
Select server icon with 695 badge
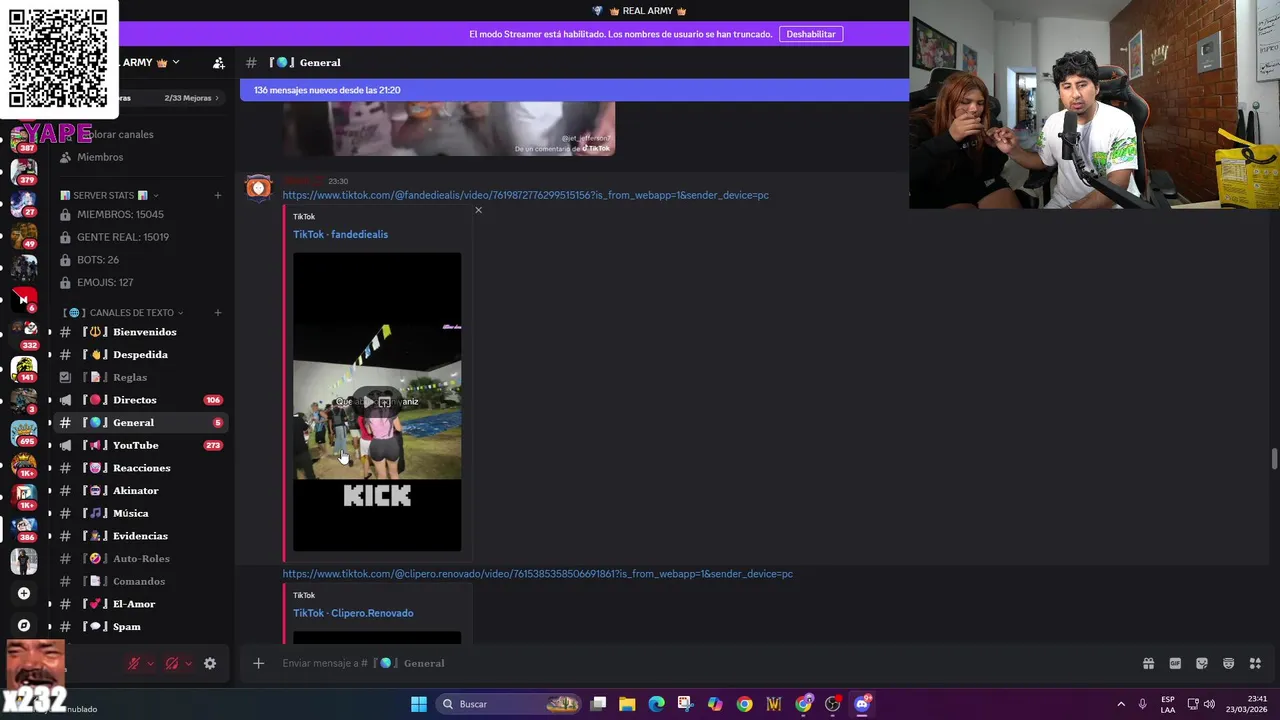coord(24,433)
